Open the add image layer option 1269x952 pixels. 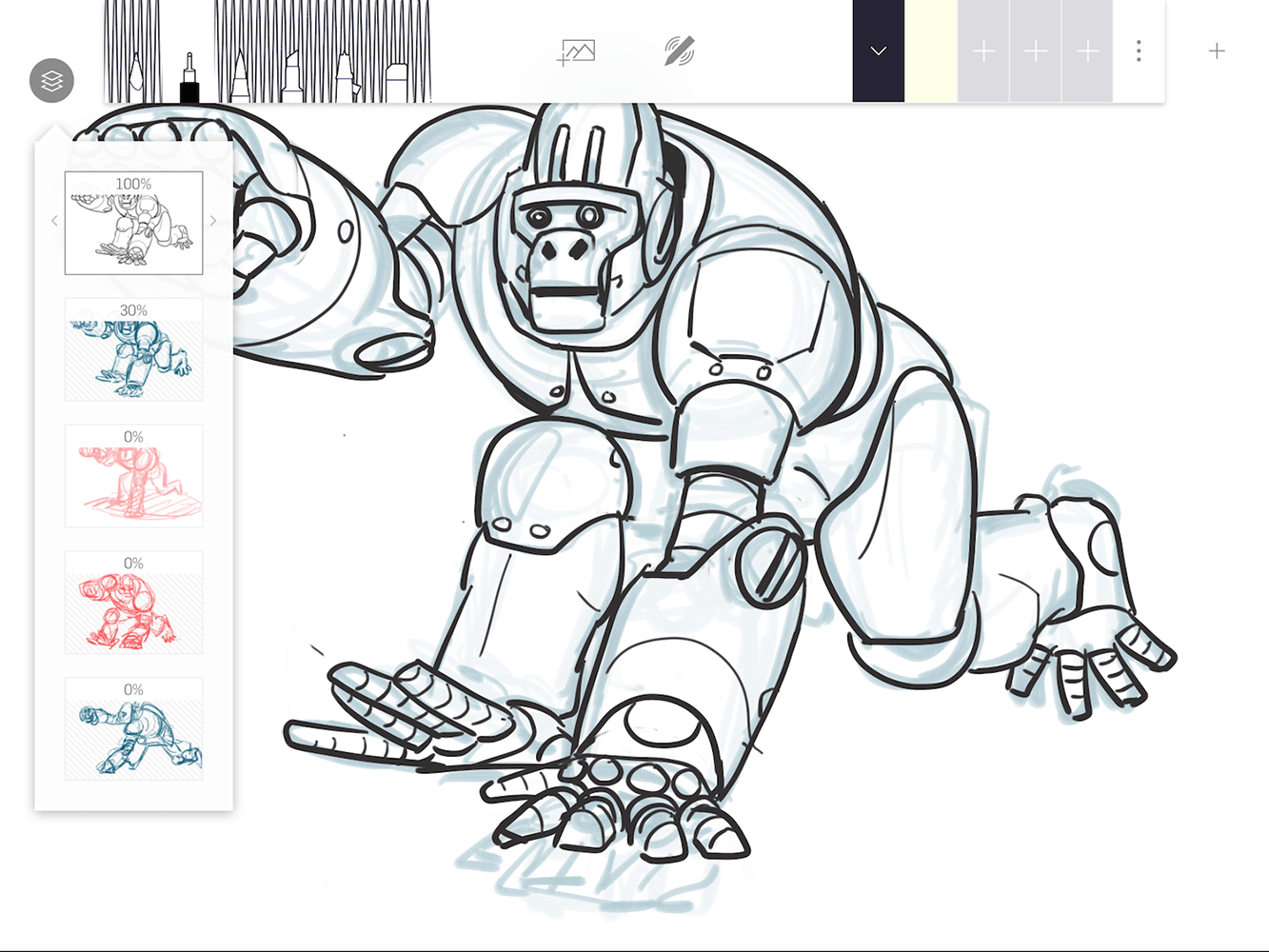[576, 51]
